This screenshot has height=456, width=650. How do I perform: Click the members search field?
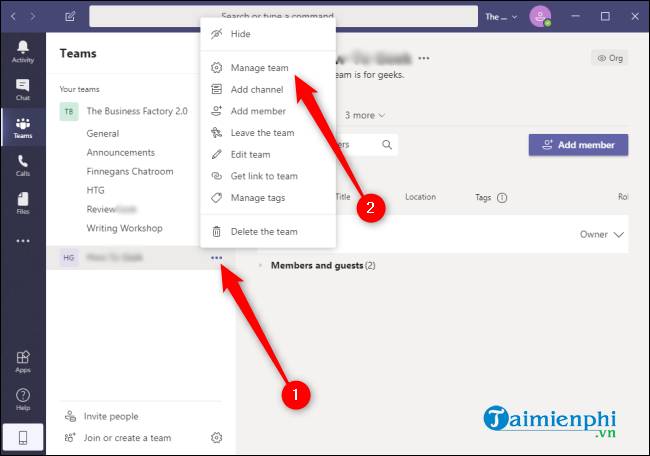click(x=366, y=145)
